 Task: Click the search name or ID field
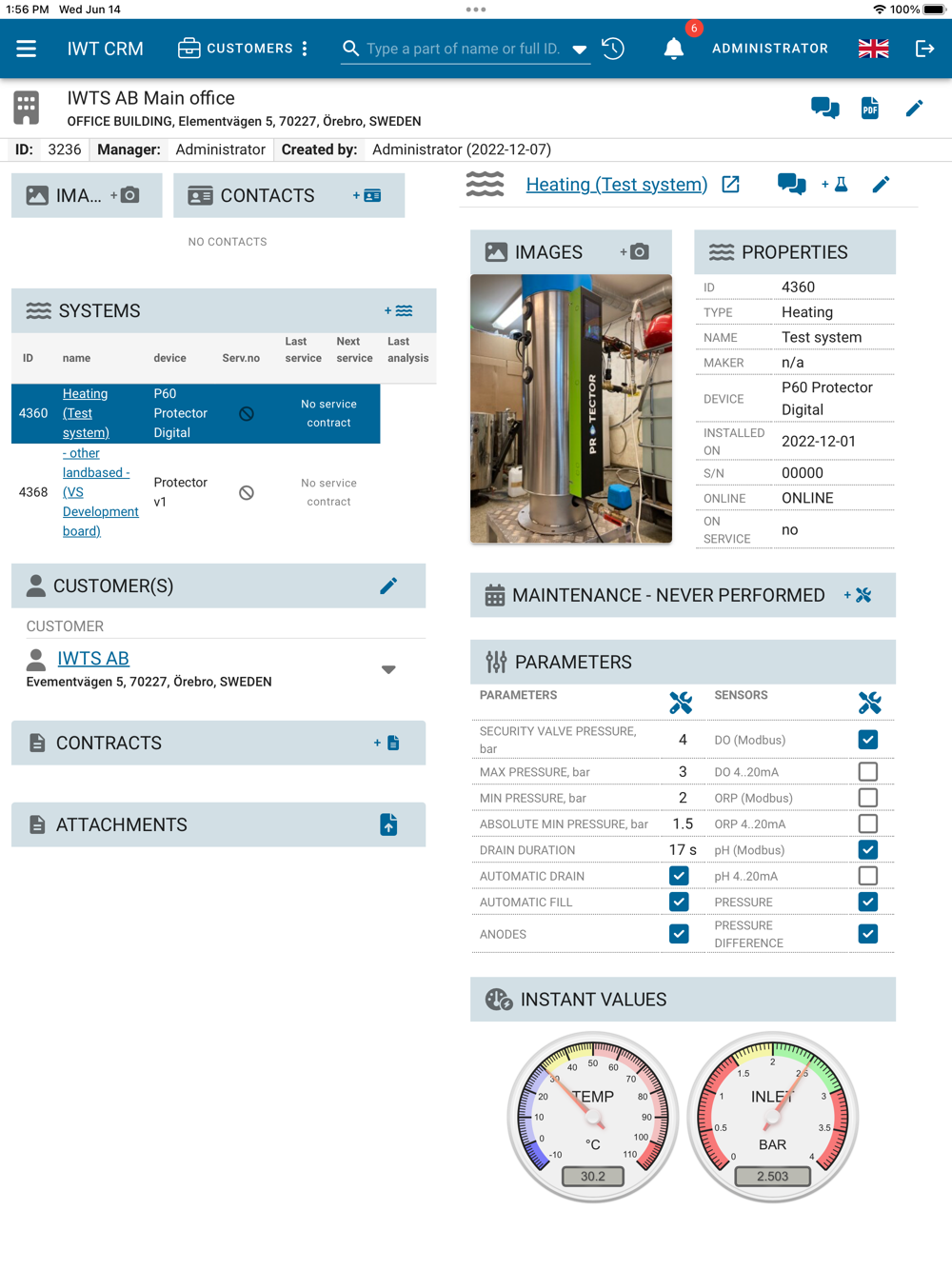click(x=464, y=49)
